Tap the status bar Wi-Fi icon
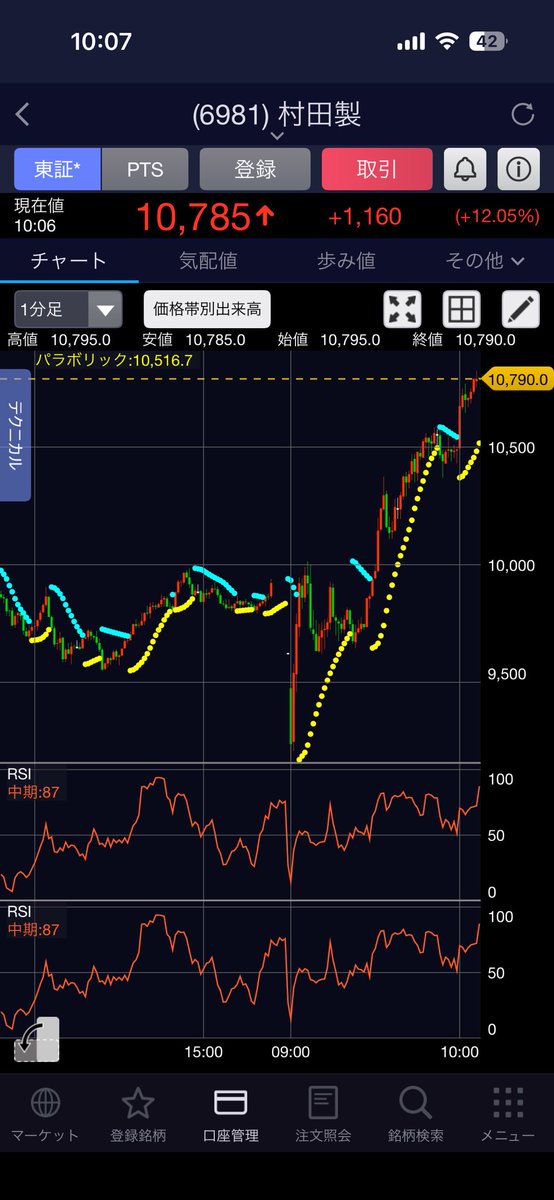This screenshot has height=1200, width=554. tap(447, 42)
